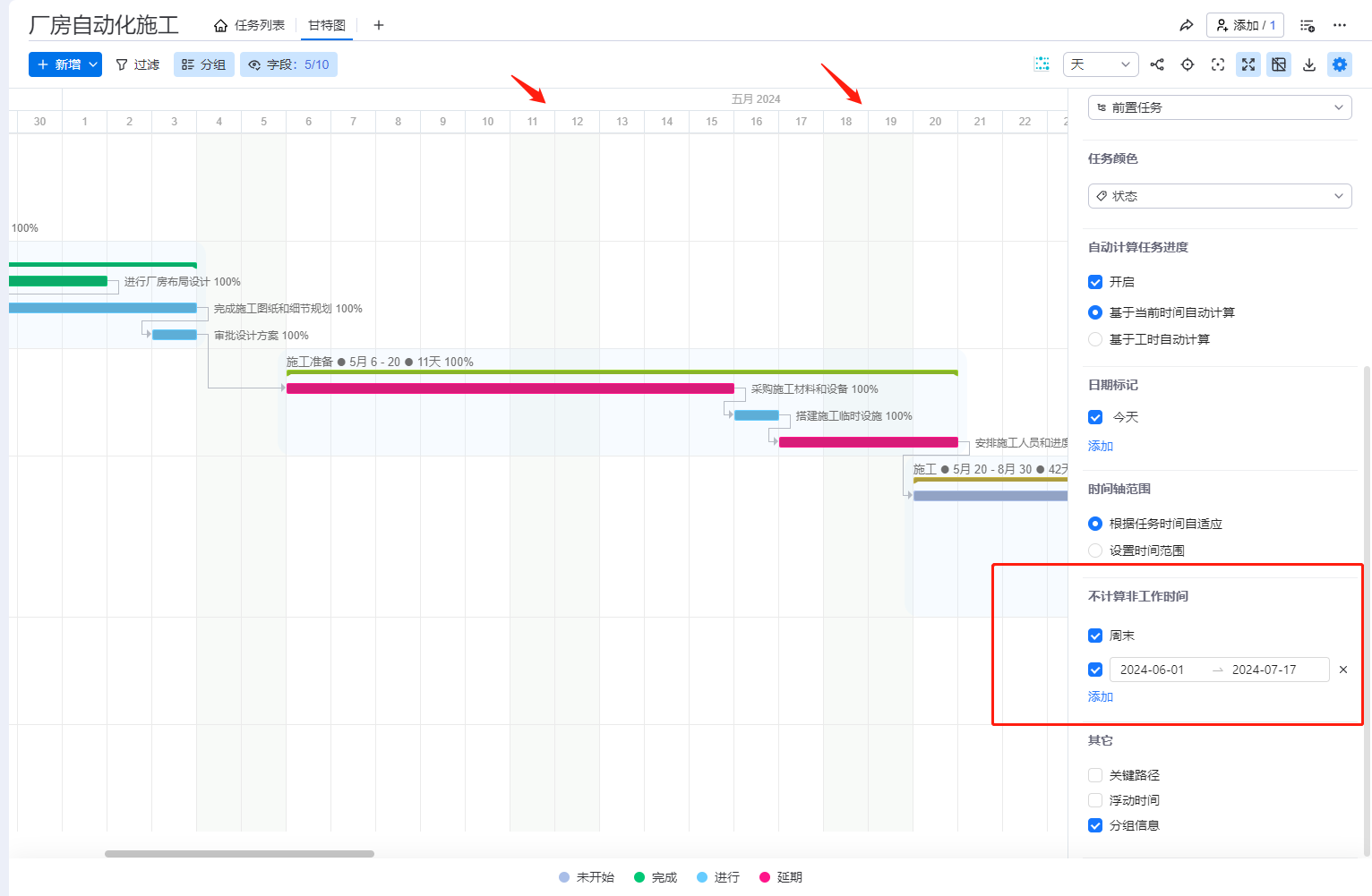Enable the 关键路径 checkbox

(1095, 775)
